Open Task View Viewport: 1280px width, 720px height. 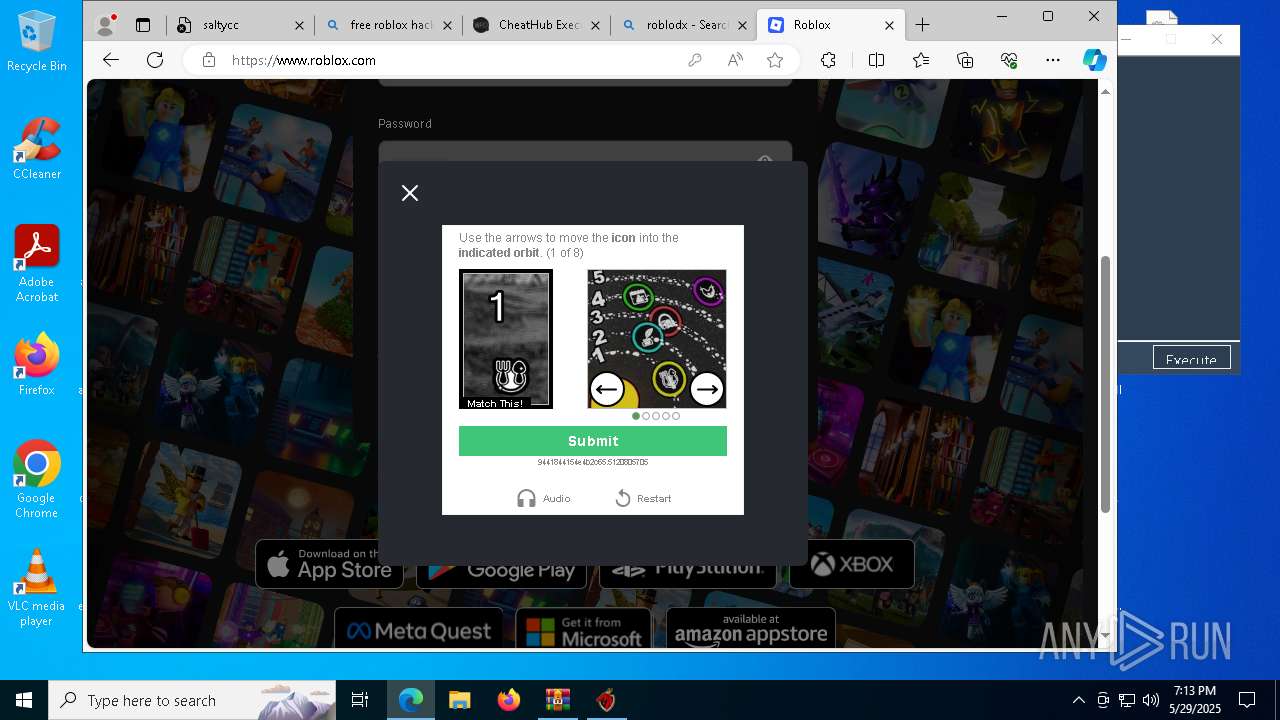[x=360, y=700]
